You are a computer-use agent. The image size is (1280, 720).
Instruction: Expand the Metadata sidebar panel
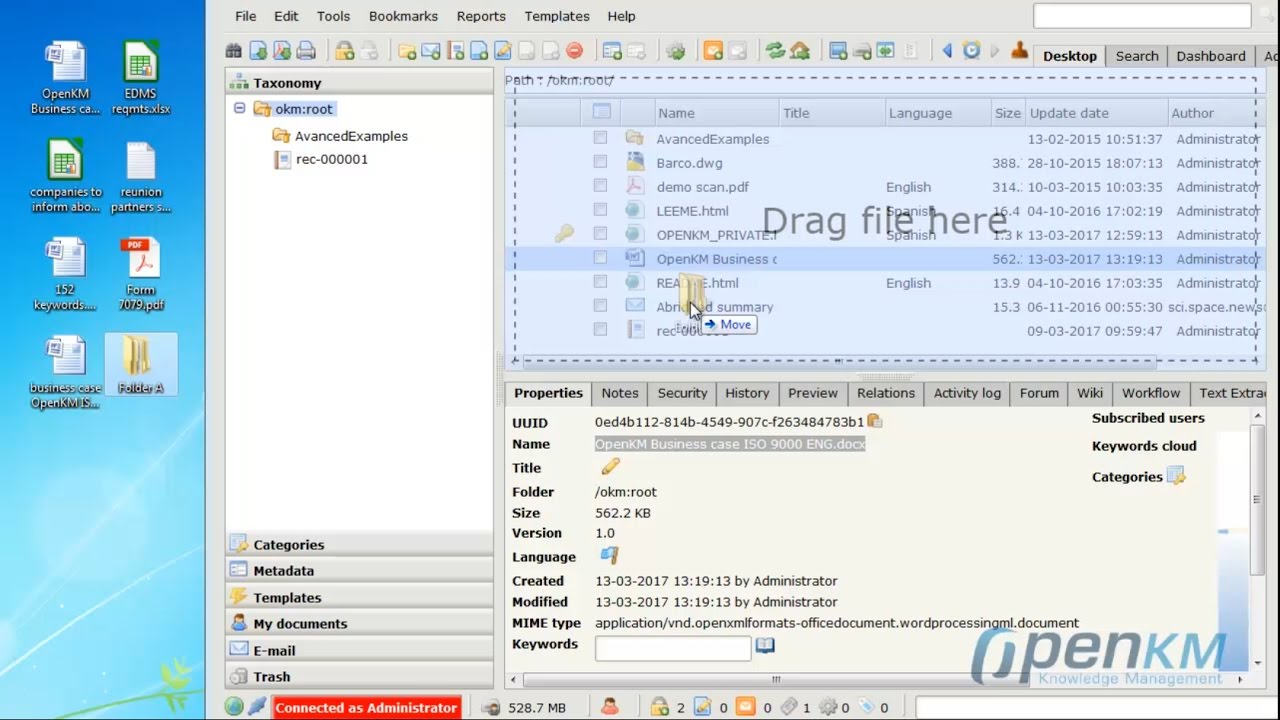click(x=359, y=570)
